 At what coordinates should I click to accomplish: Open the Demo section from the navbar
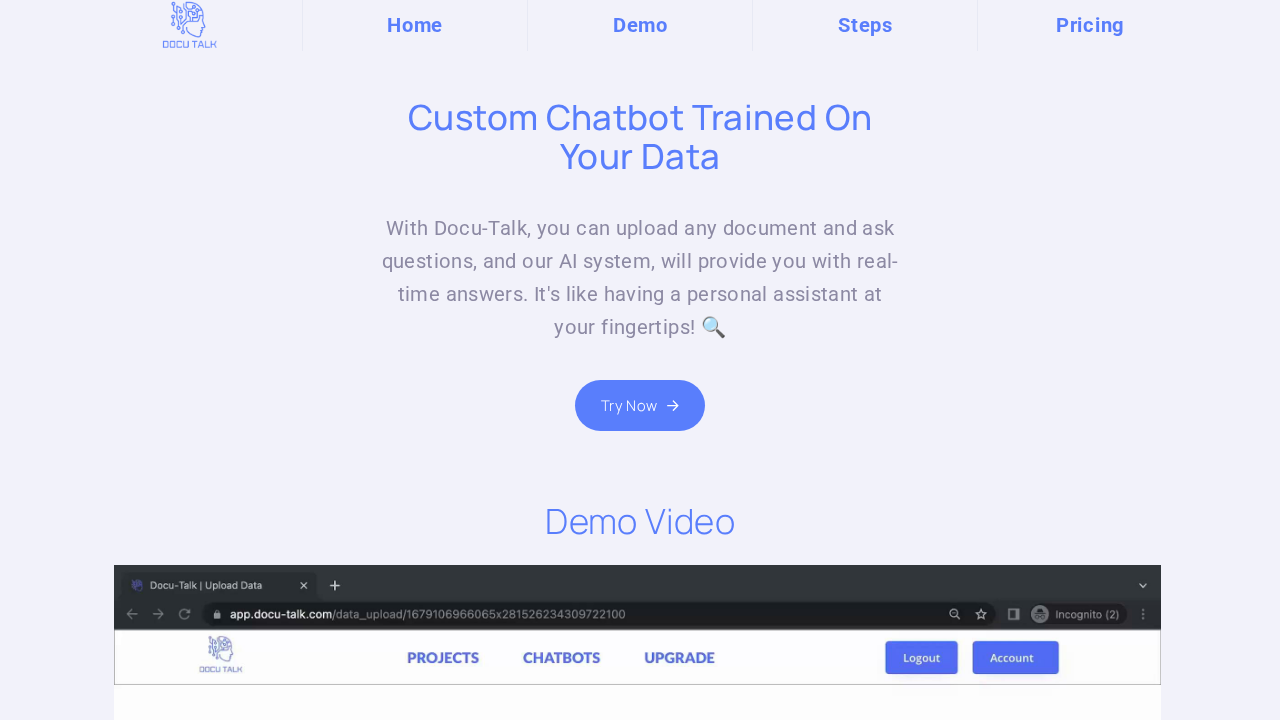click(640, 25)
